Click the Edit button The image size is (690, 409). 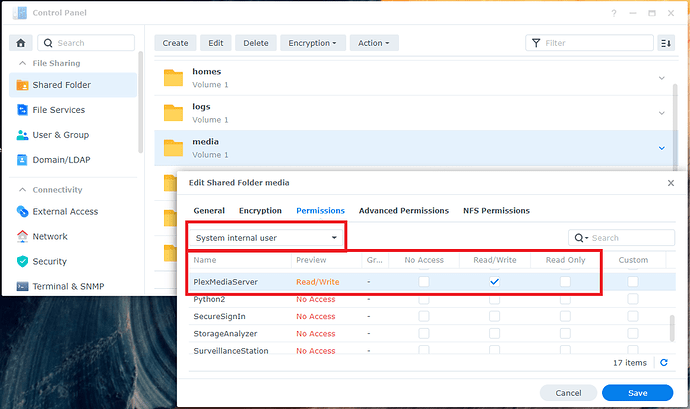216,43
